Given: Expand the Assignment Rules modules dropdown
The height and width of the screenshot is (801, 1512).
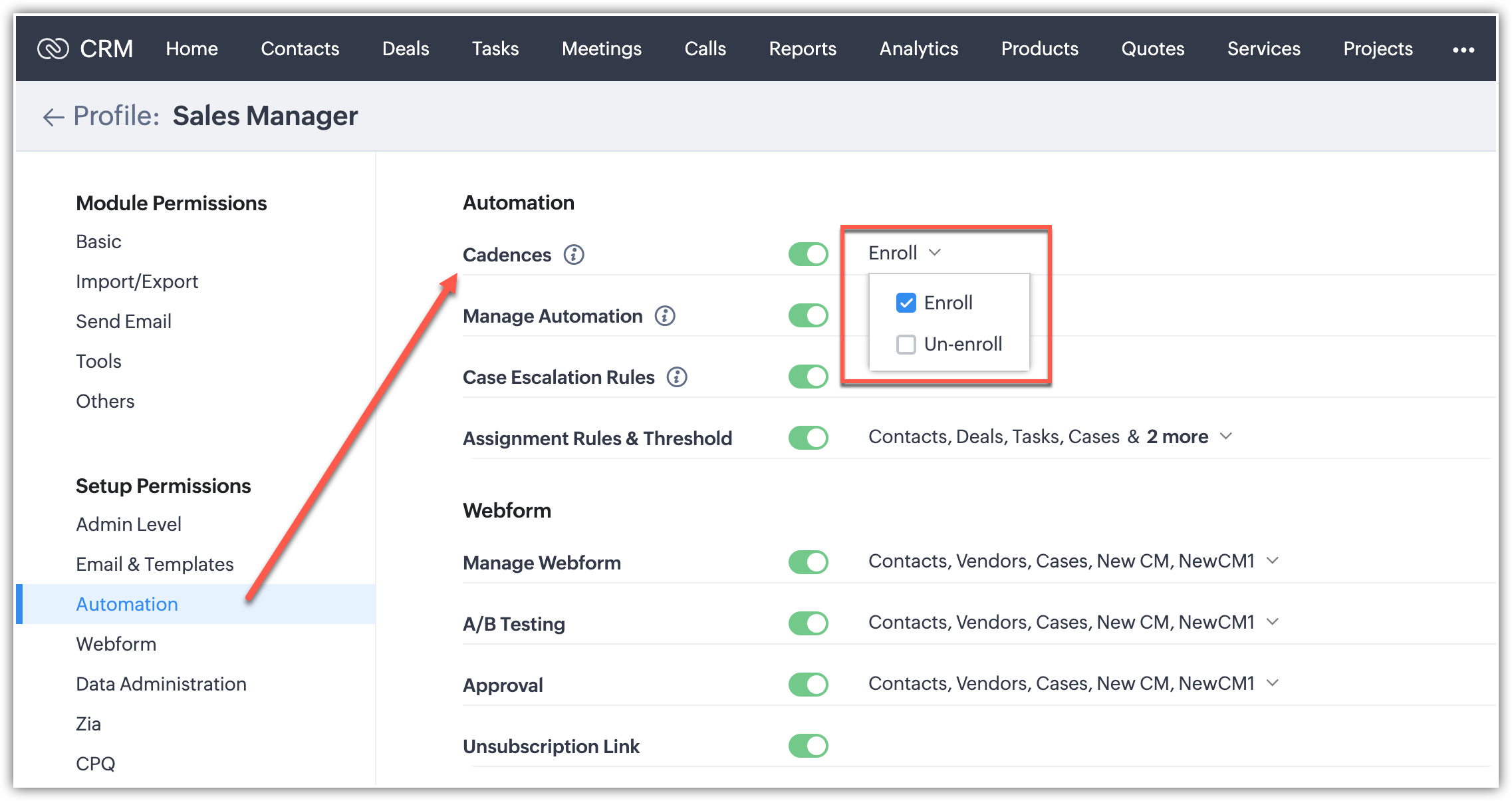Looking at the screenshot, I should click(1226, 436).
